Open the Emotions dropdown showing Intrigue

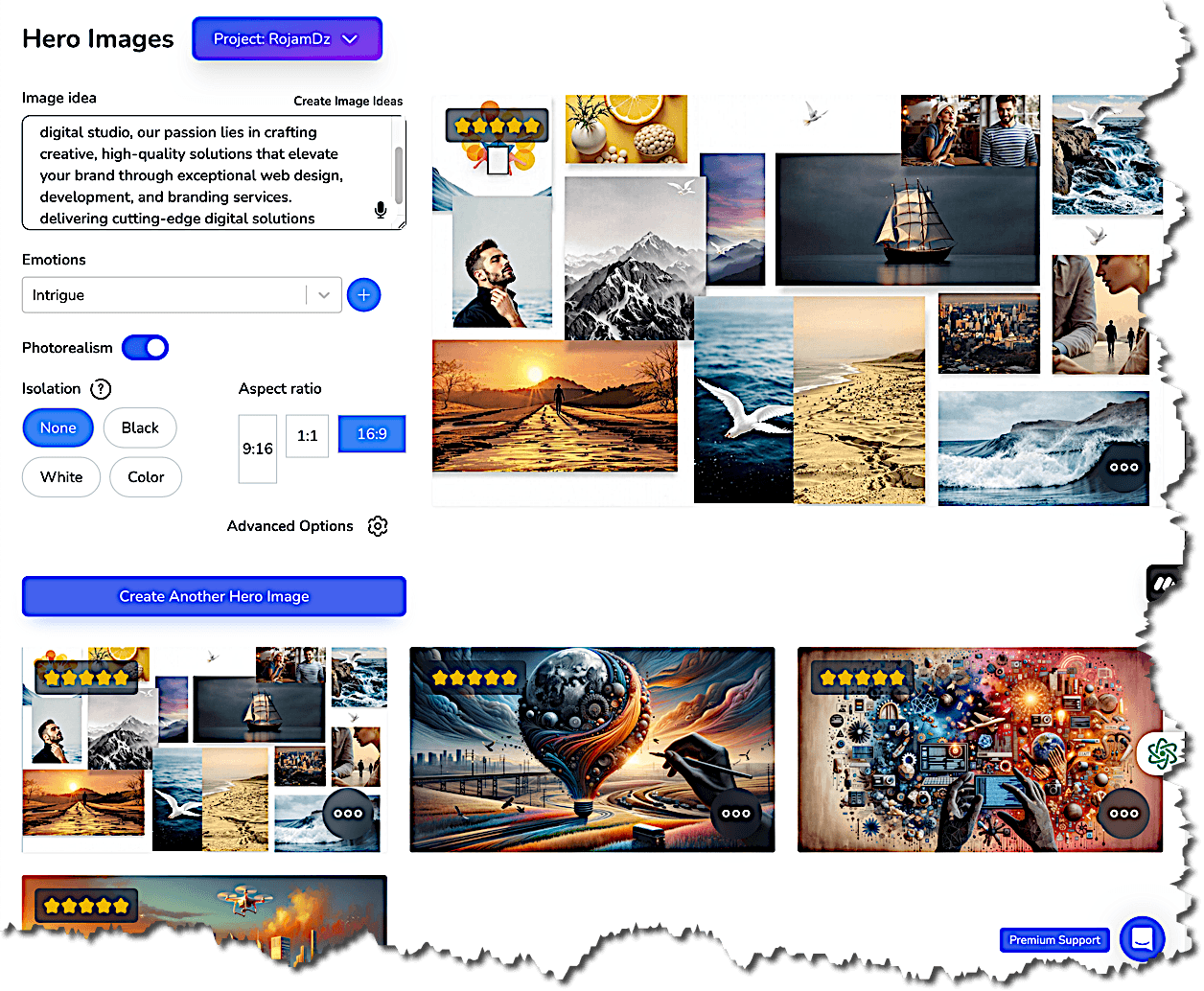click(x=181, y=295)
